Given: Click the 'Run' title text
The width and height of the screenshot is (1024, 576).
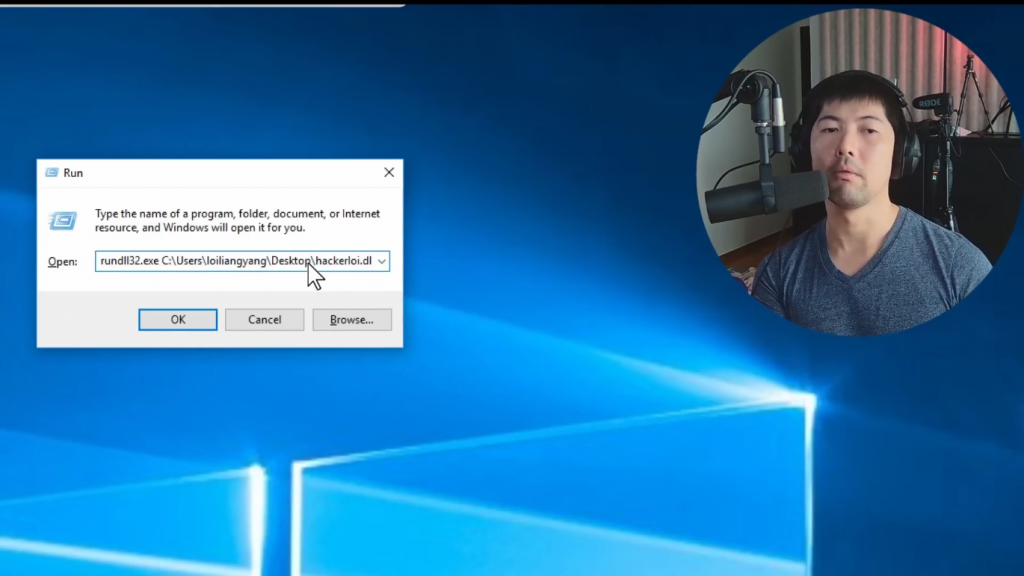Looking at the screenshot, I should tap(73, 173).
